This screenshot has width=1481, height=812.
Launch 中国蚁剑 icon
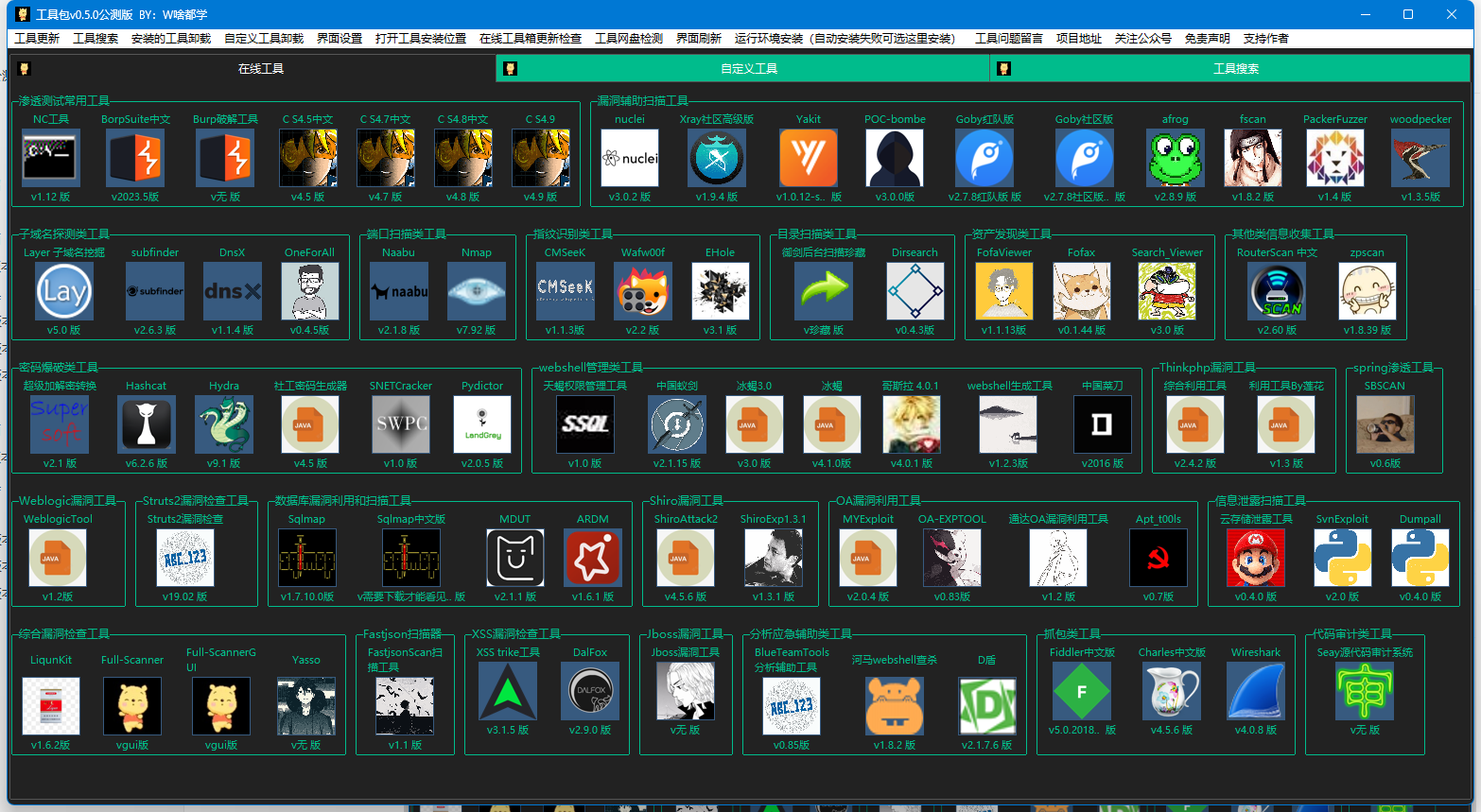(x=677, y=424)
